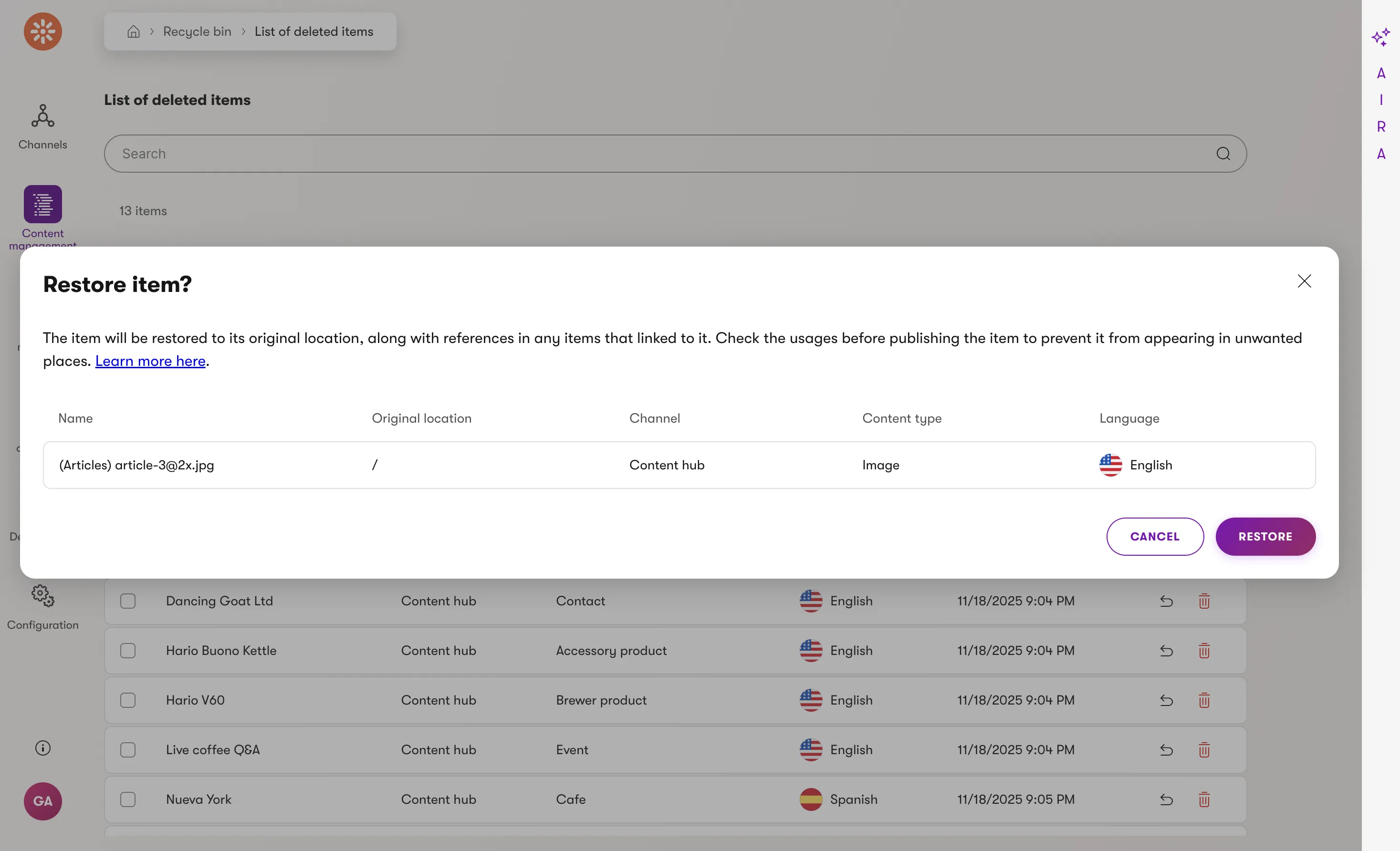Screen dimensions: 1400x851
Task: Select the Hario Buono Kettle checkbox
Action: (x=128, y=651)
